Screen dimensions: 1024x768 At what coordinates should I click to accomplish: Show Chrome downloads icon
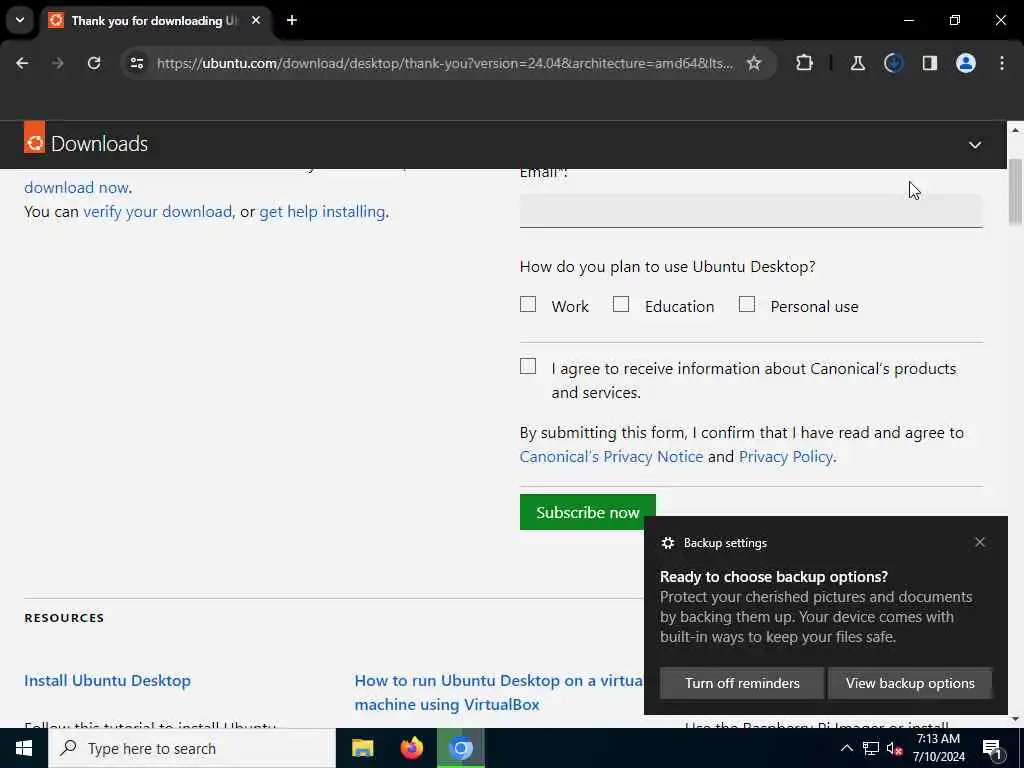893,63
